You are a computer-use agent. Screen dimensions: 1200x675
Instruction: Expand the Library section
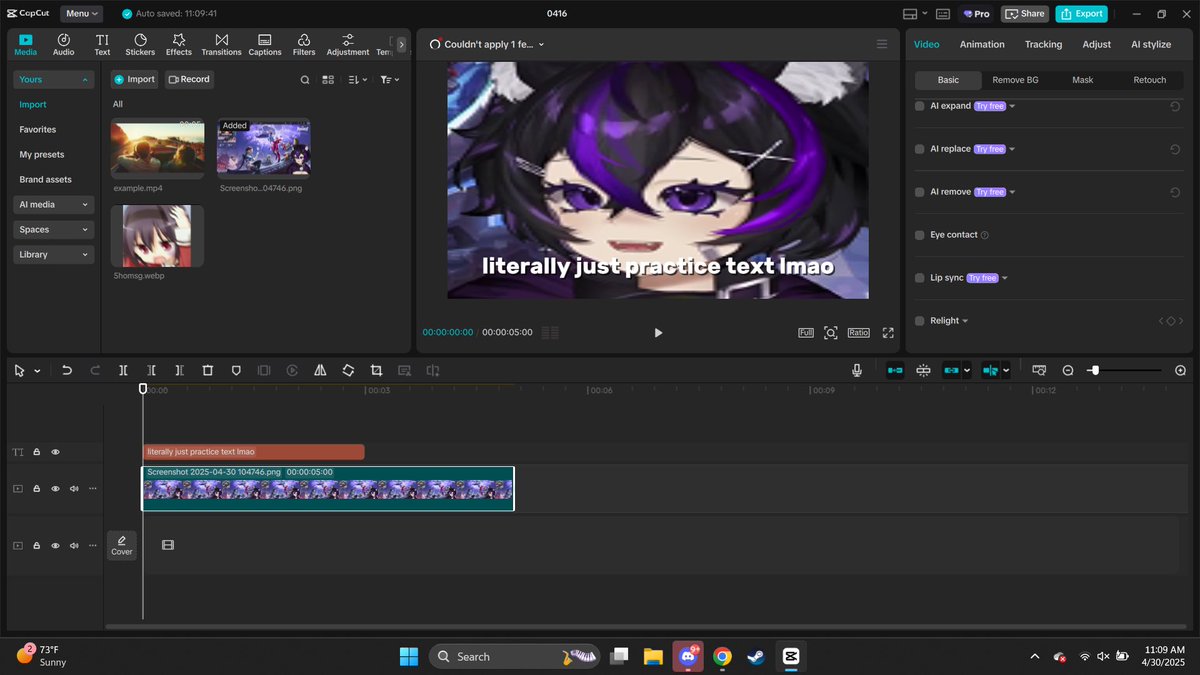click(x=54, y=254)
